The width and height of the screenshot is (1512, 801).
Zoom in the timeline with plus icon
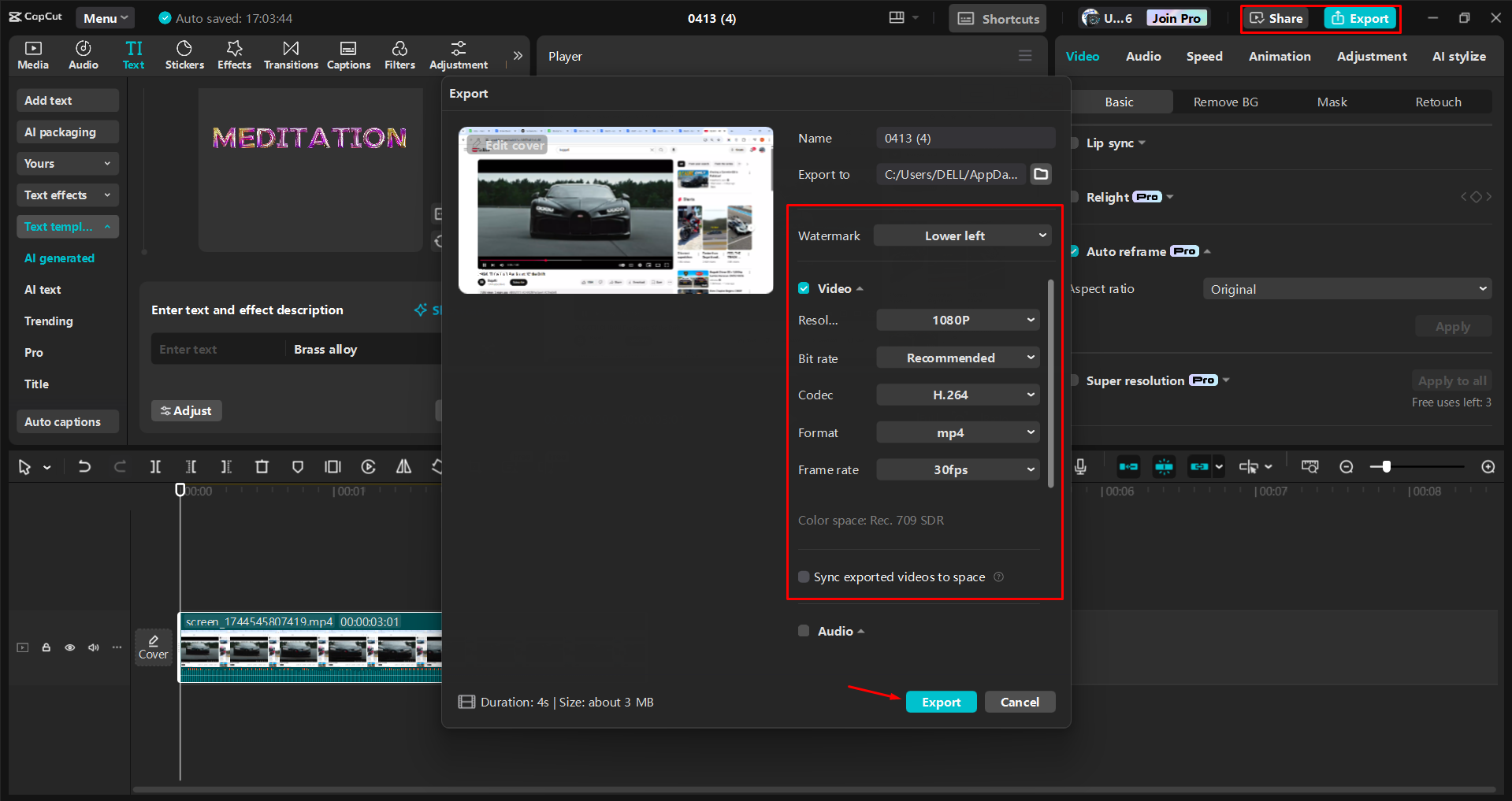tap(1488, 467)
